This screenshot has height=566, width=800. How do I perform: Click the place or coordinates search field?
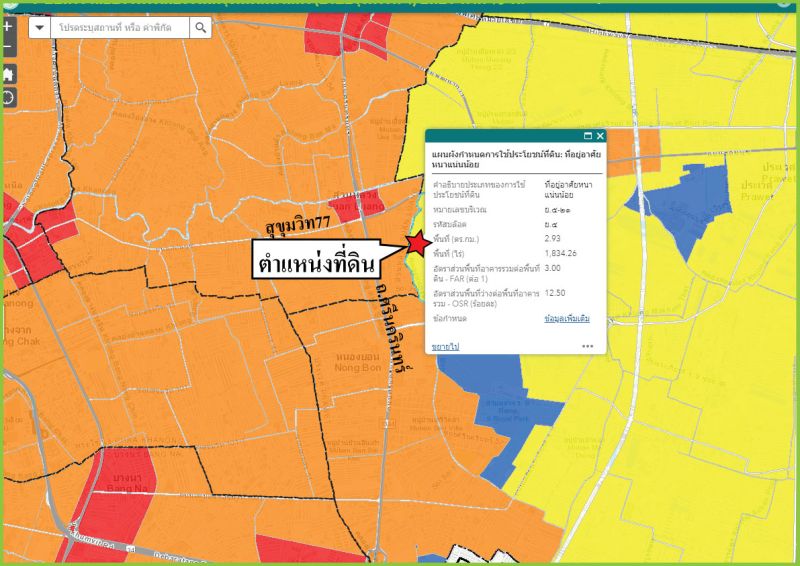point(122,28)
